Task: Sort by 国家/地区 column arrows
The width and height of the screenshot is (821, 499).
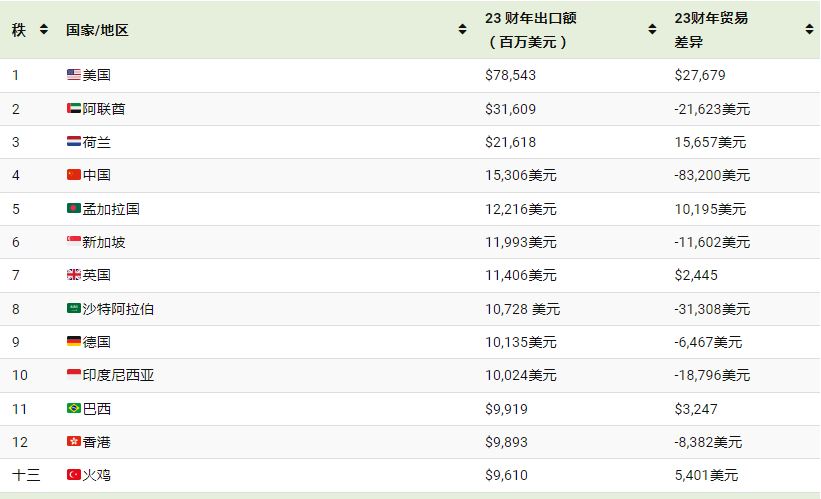Action: click(461, 30)
